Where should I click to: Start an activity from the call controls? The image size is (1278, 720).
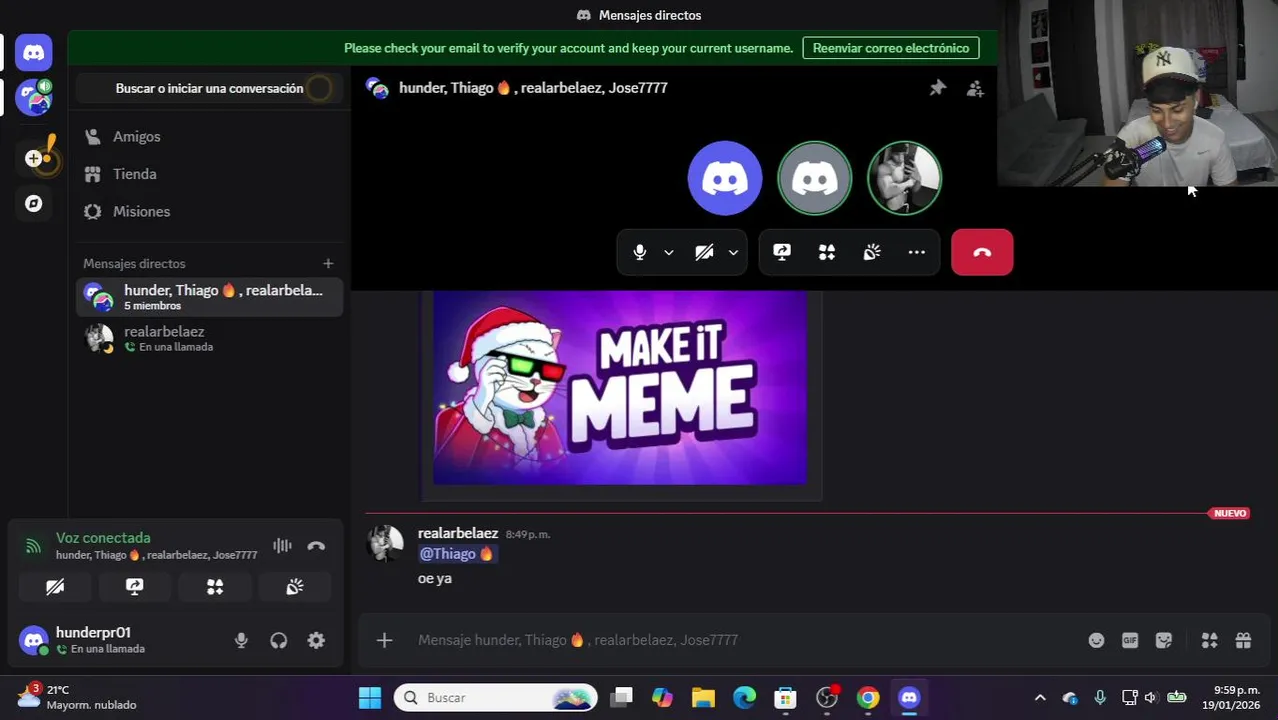827,252
